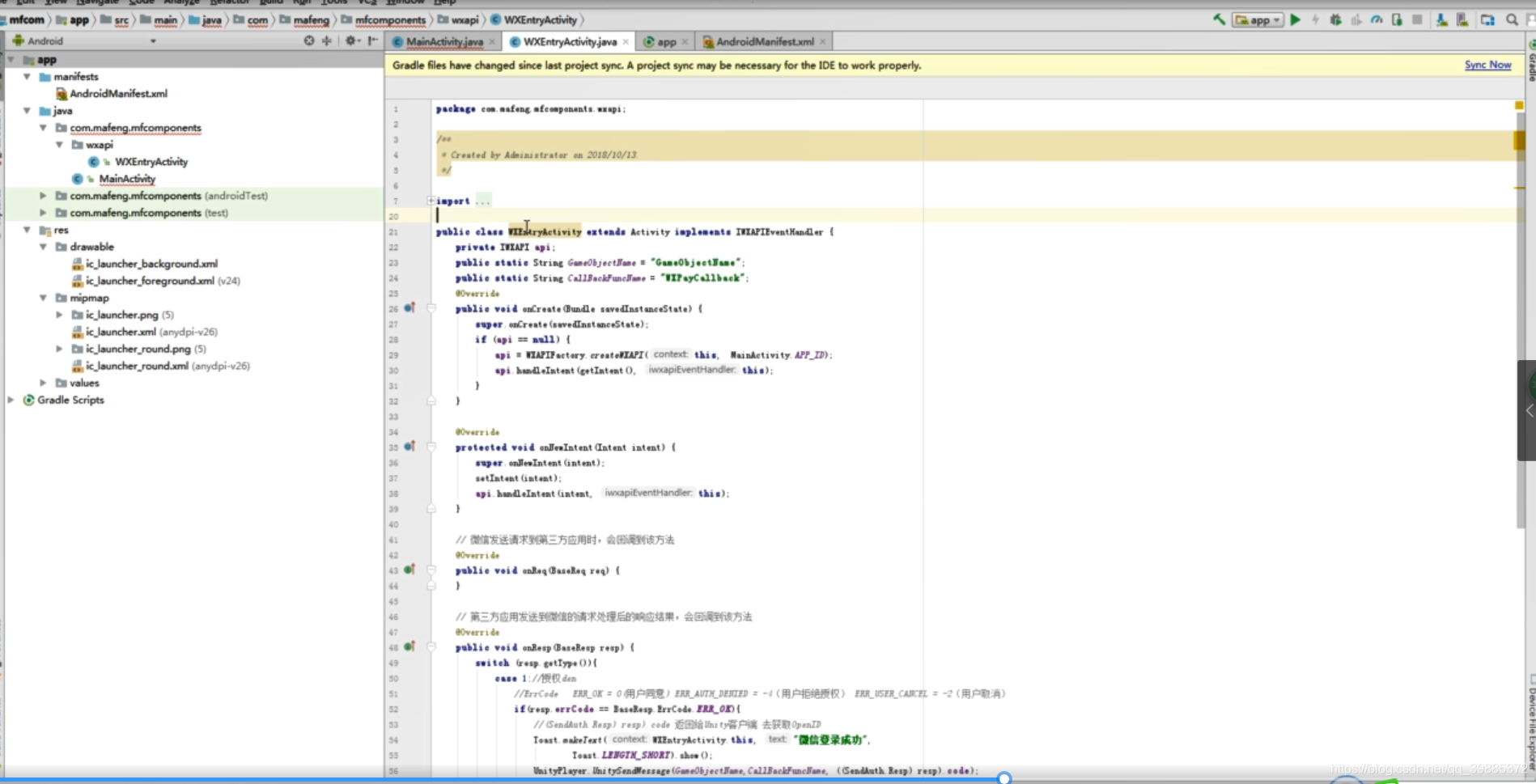Viewport: 1536px width, 784px height.
Task: Switch to the app gradle tab
Action: coord(667,41)
